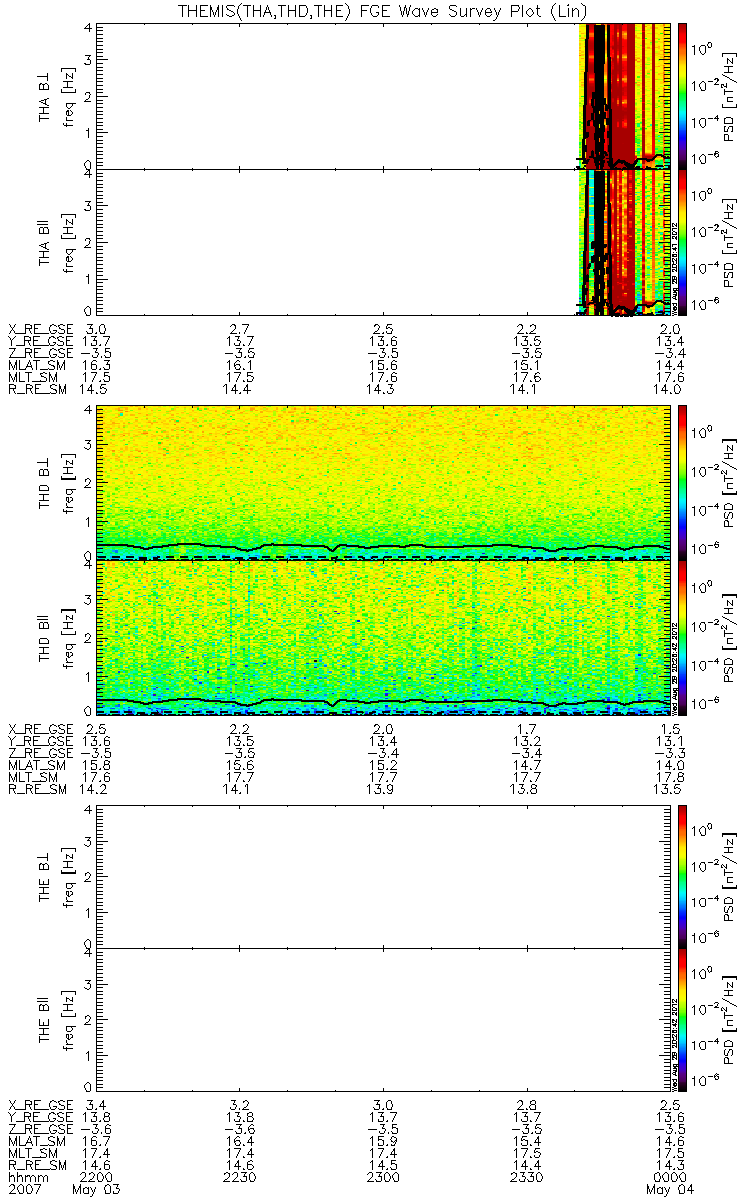Click the PSD color bar beside THD B-perpendicular panel
Image resolution: width=750 pixels, height=1200 pixels.
(x=683, y=481)
